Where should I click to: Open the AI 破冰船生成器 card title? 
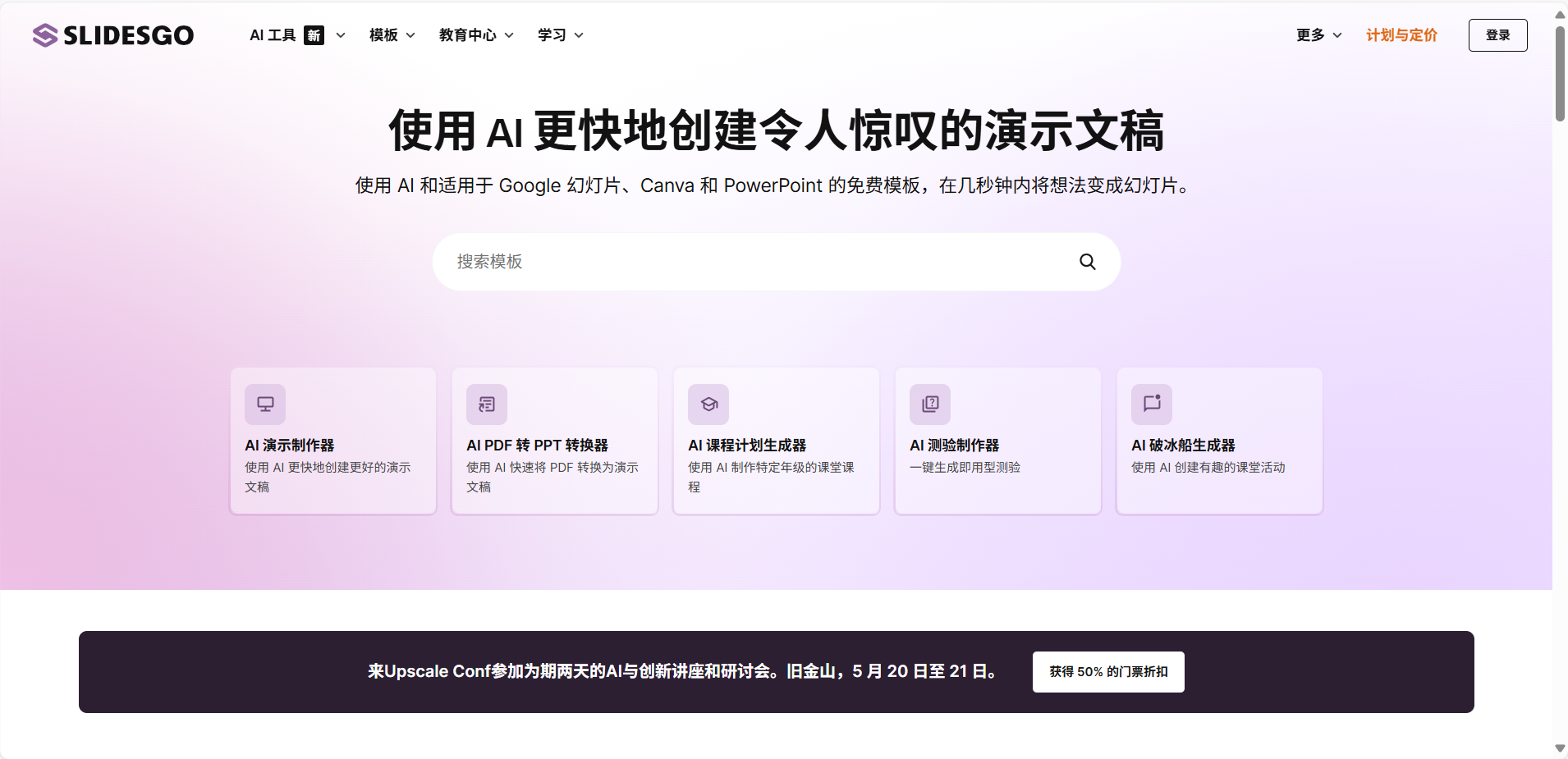[1183, 446]
